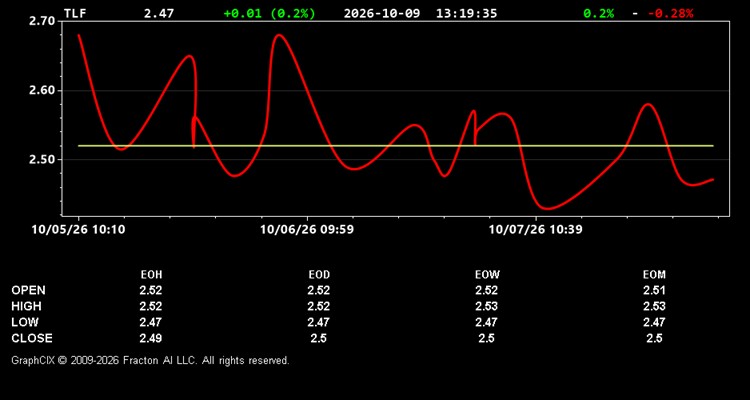Click the LOW value under EOW
The image size is (750, 400).
tap(486, 322)
